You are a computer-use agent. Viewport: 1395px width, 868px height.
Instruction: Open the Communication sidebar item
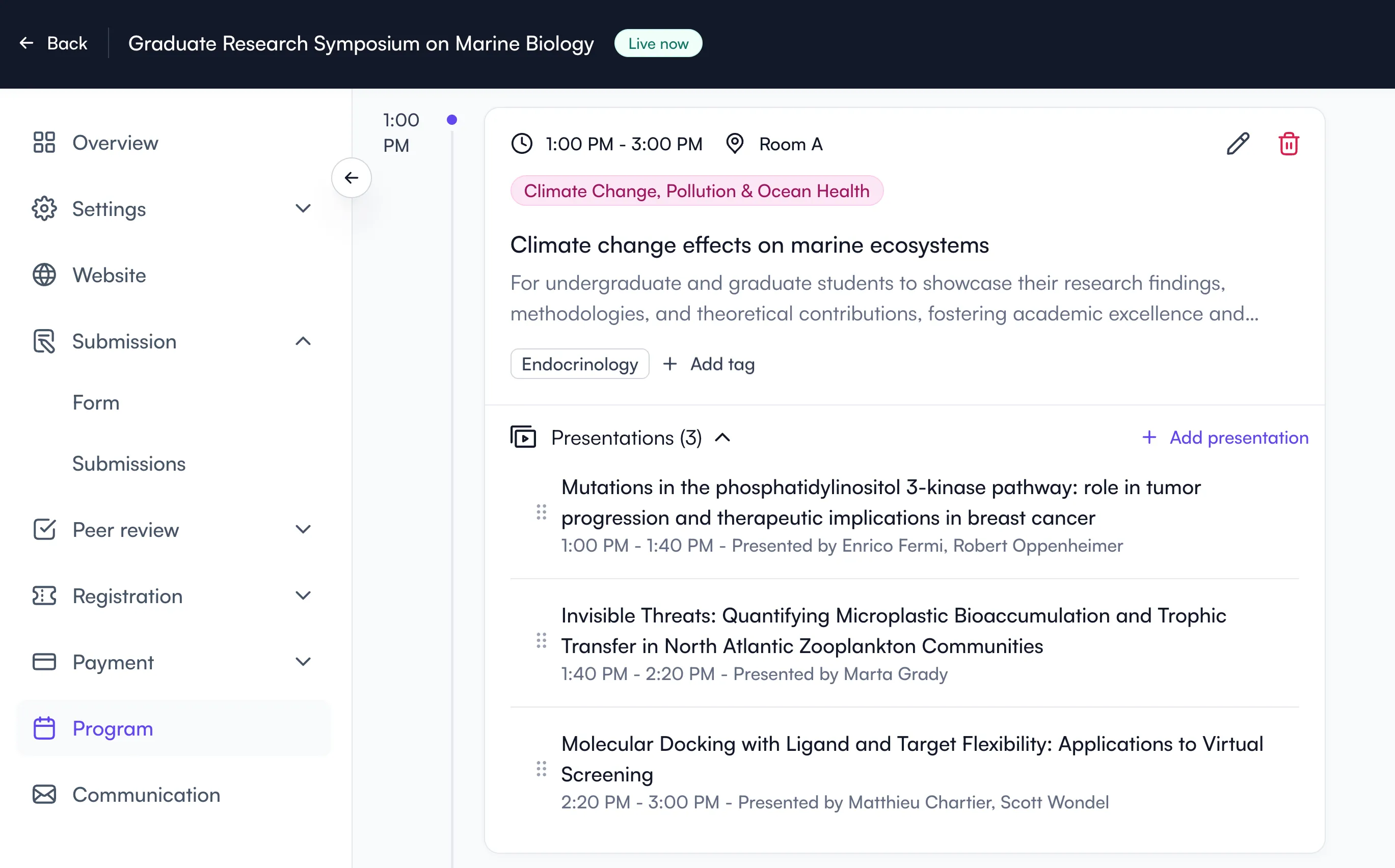[x=174, y=795]
